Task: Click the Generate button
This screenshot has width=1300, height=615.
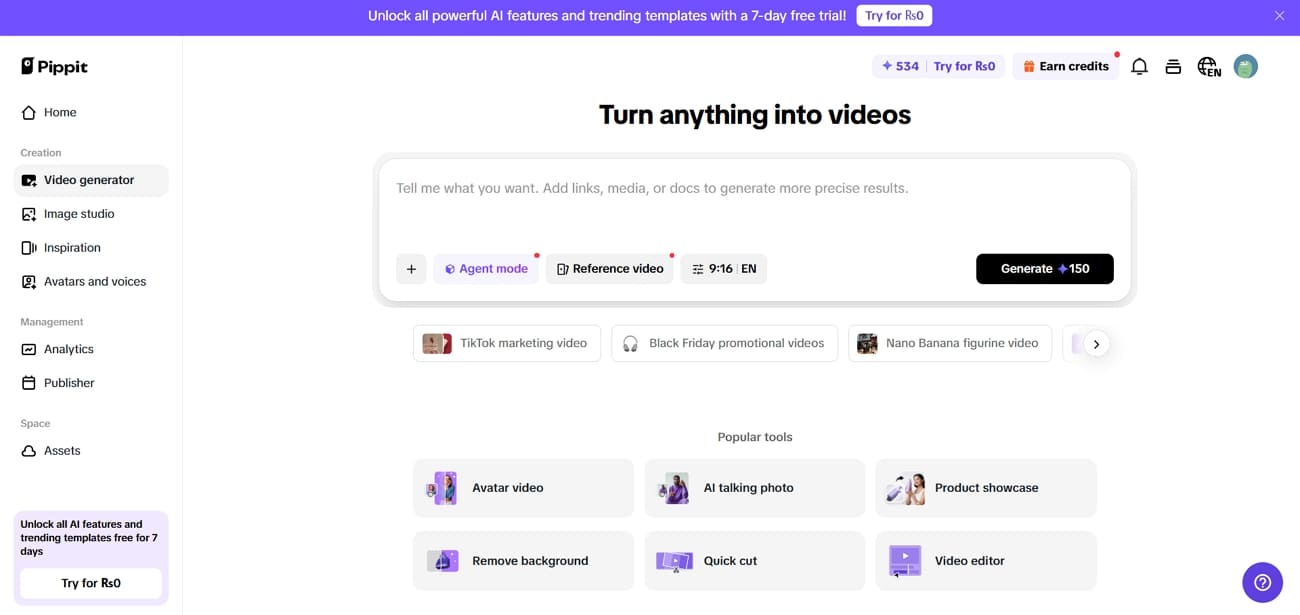Action: [1044, 268]
